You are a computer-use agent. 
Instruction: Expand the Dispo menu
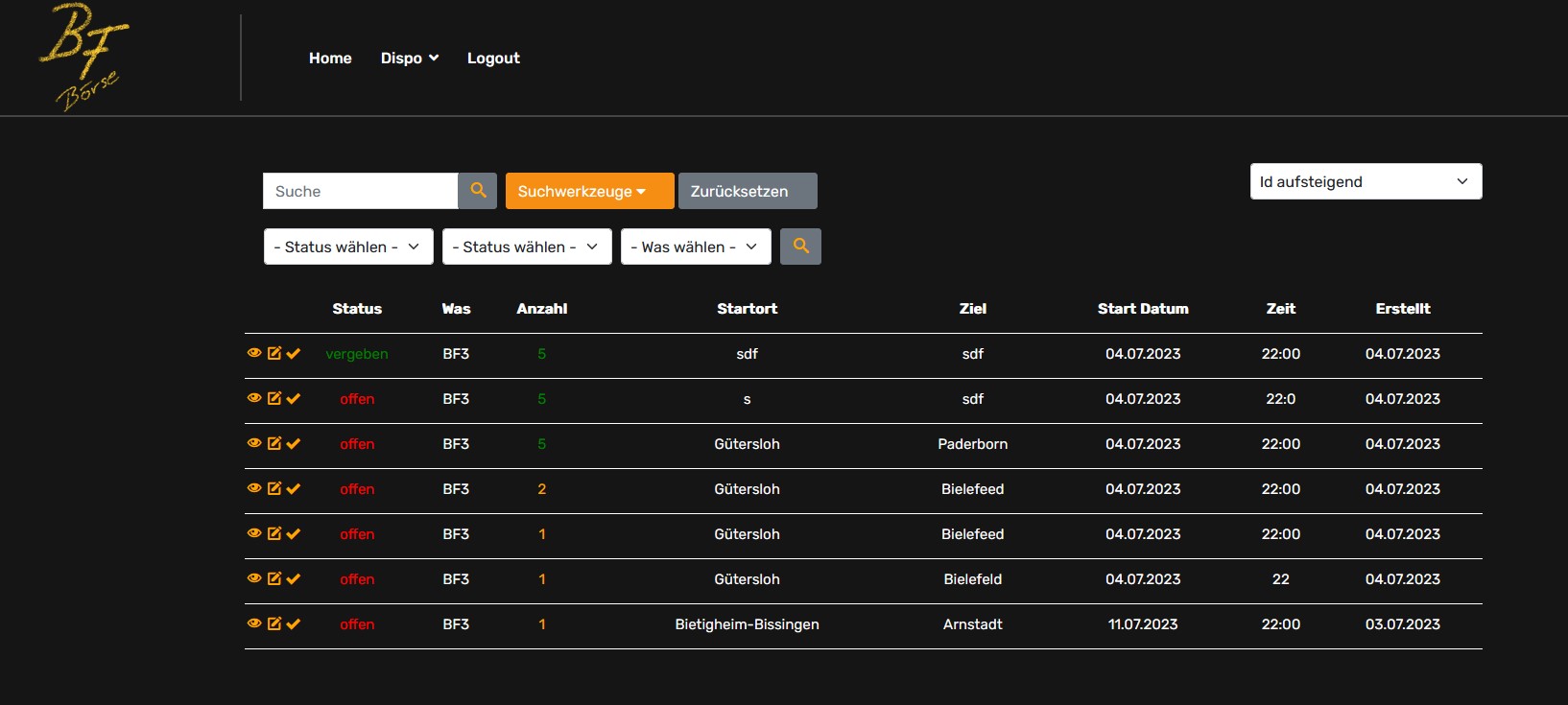coord(410,59)
